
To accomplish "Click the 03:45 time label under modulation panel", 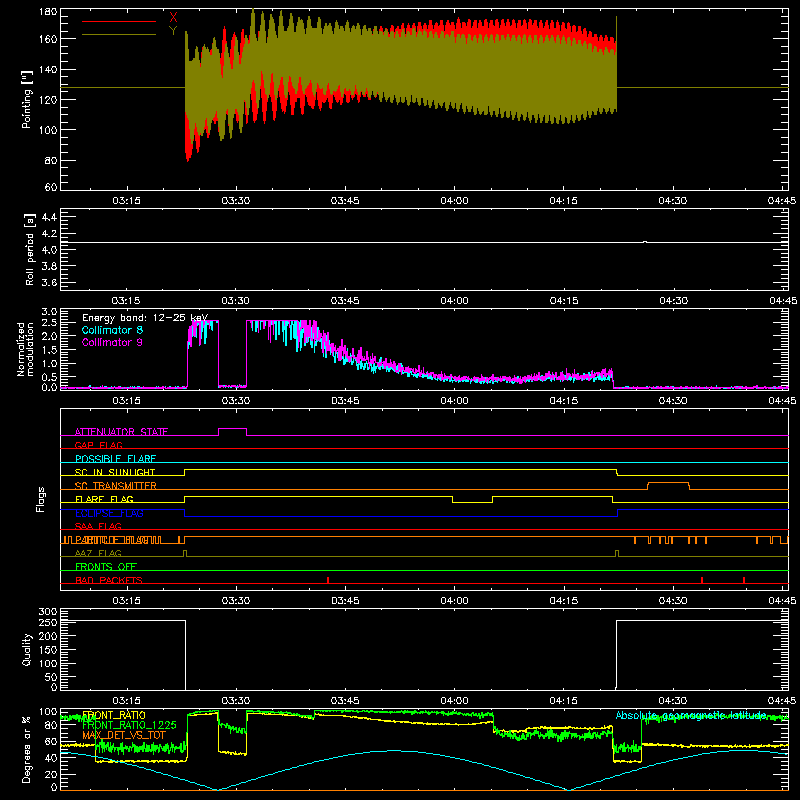I will tap(345, 401).
